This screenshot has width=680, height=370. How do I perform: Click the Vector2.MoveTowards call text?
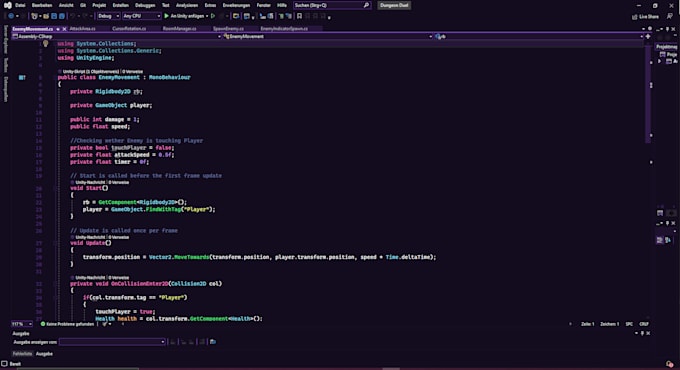point(179,257)
